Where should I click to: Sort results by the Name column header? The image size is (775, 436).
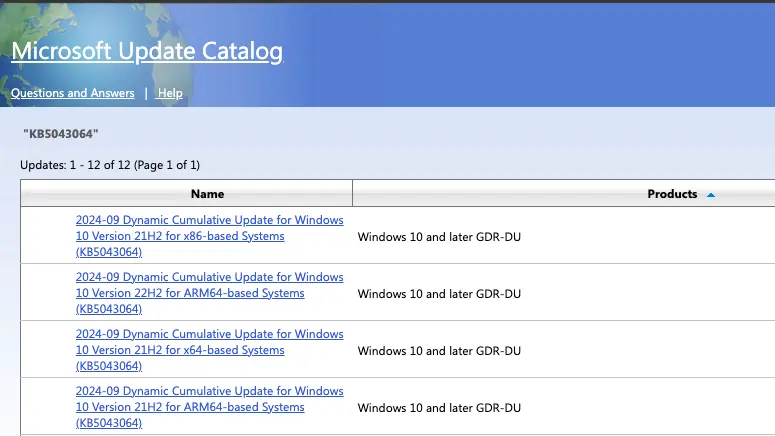pos(207,194)
